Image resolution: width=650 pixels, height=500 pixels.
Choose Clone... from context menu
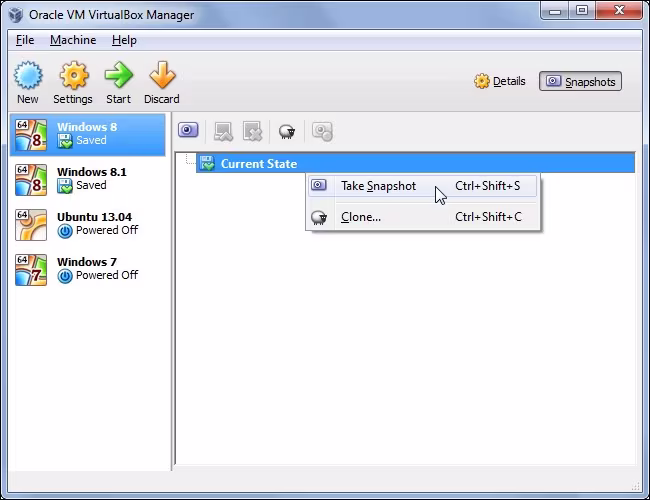[423, 217]
